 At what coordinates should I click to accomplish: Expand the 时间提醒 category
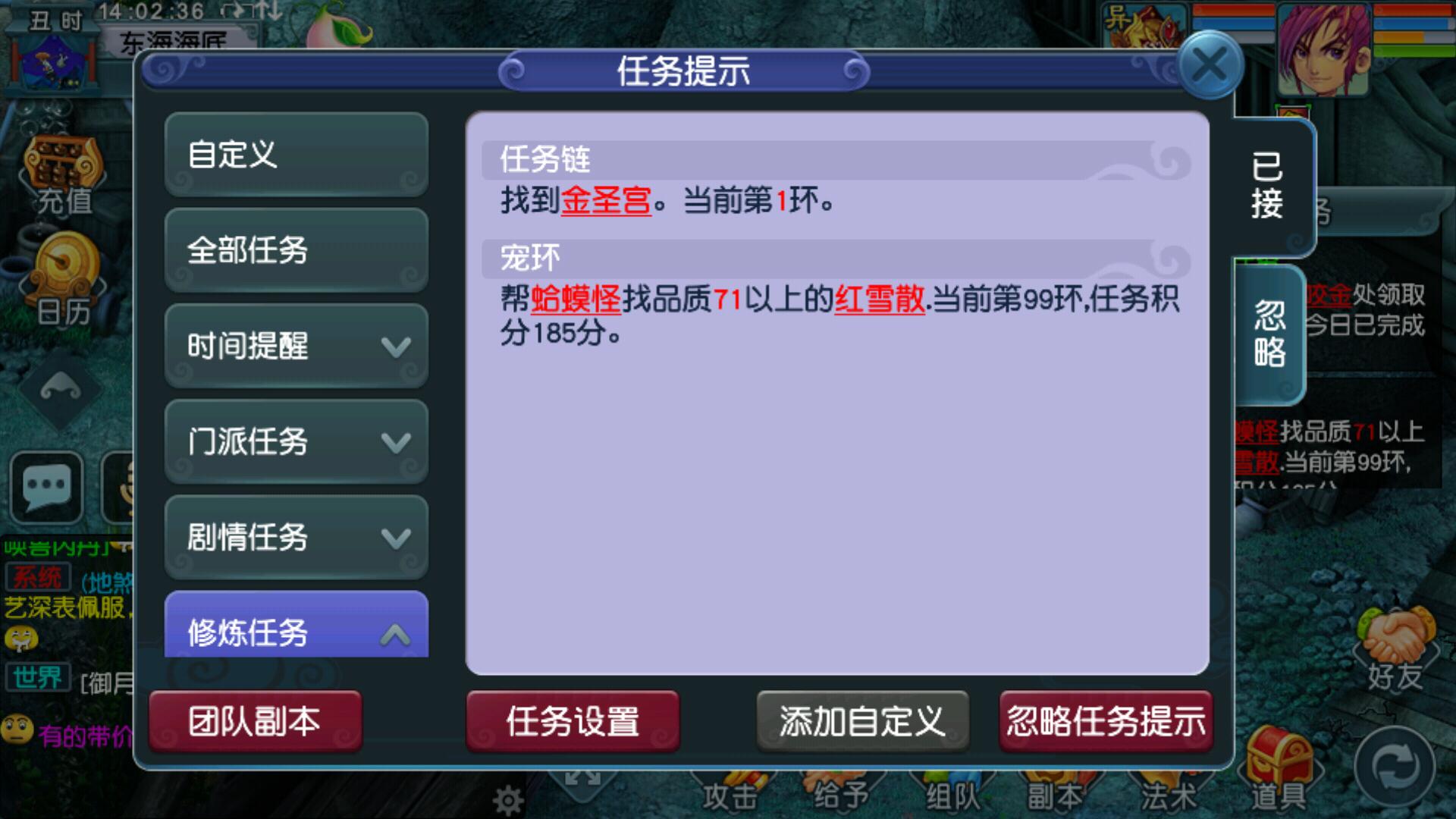[297, 347]
